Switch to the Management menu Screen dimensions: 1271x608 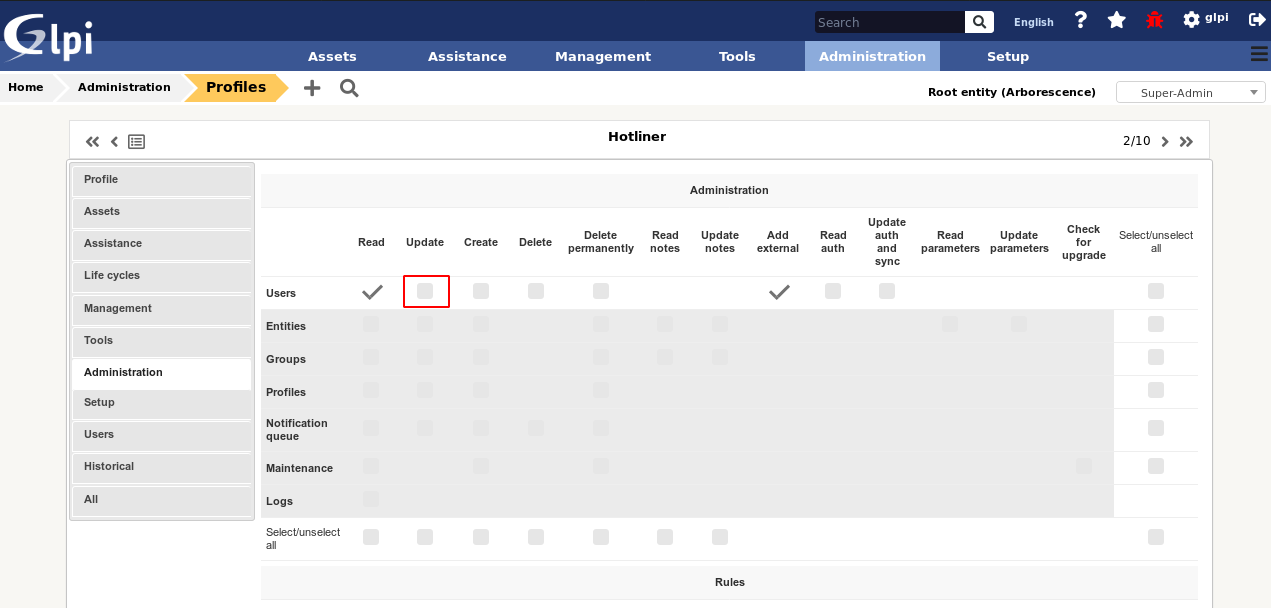pyautogui.click(x=602, y=56)
